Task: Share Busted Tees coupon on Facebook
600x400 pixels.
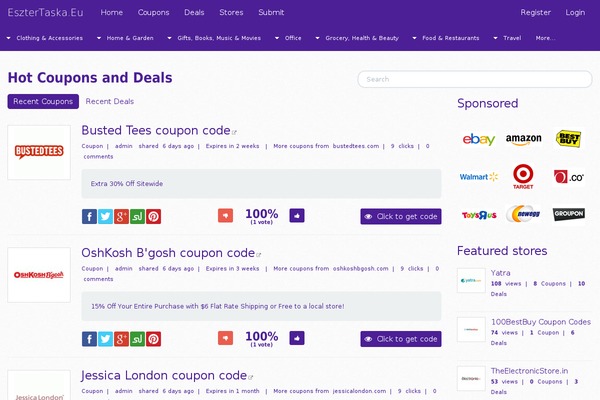Action: click(89, 216)
